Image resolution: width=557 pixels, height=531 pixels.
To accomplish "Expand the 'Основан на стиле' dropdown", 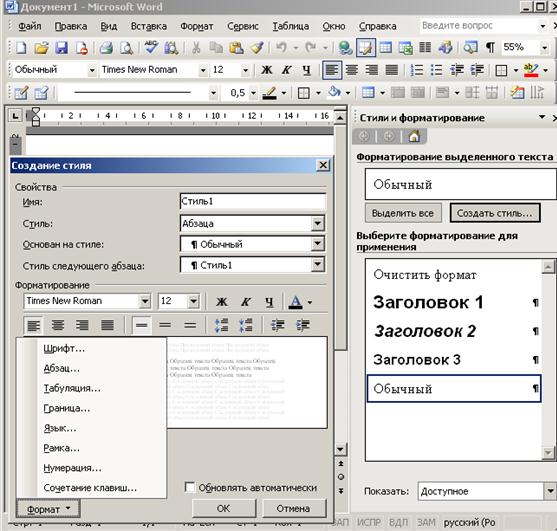I will click(318, 244).
